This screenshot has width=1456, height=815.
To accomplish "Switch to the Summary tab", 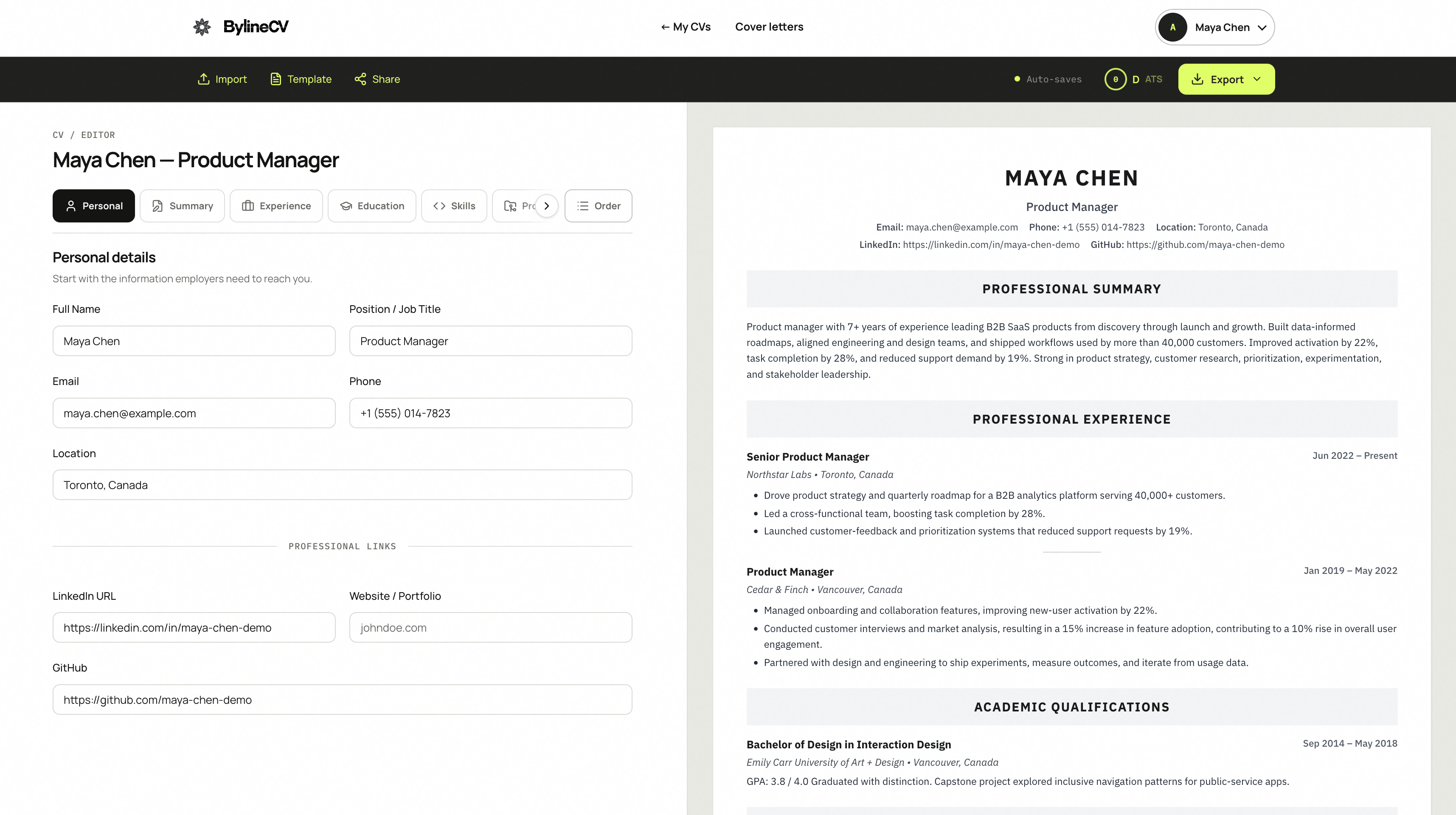I will 182,206.
